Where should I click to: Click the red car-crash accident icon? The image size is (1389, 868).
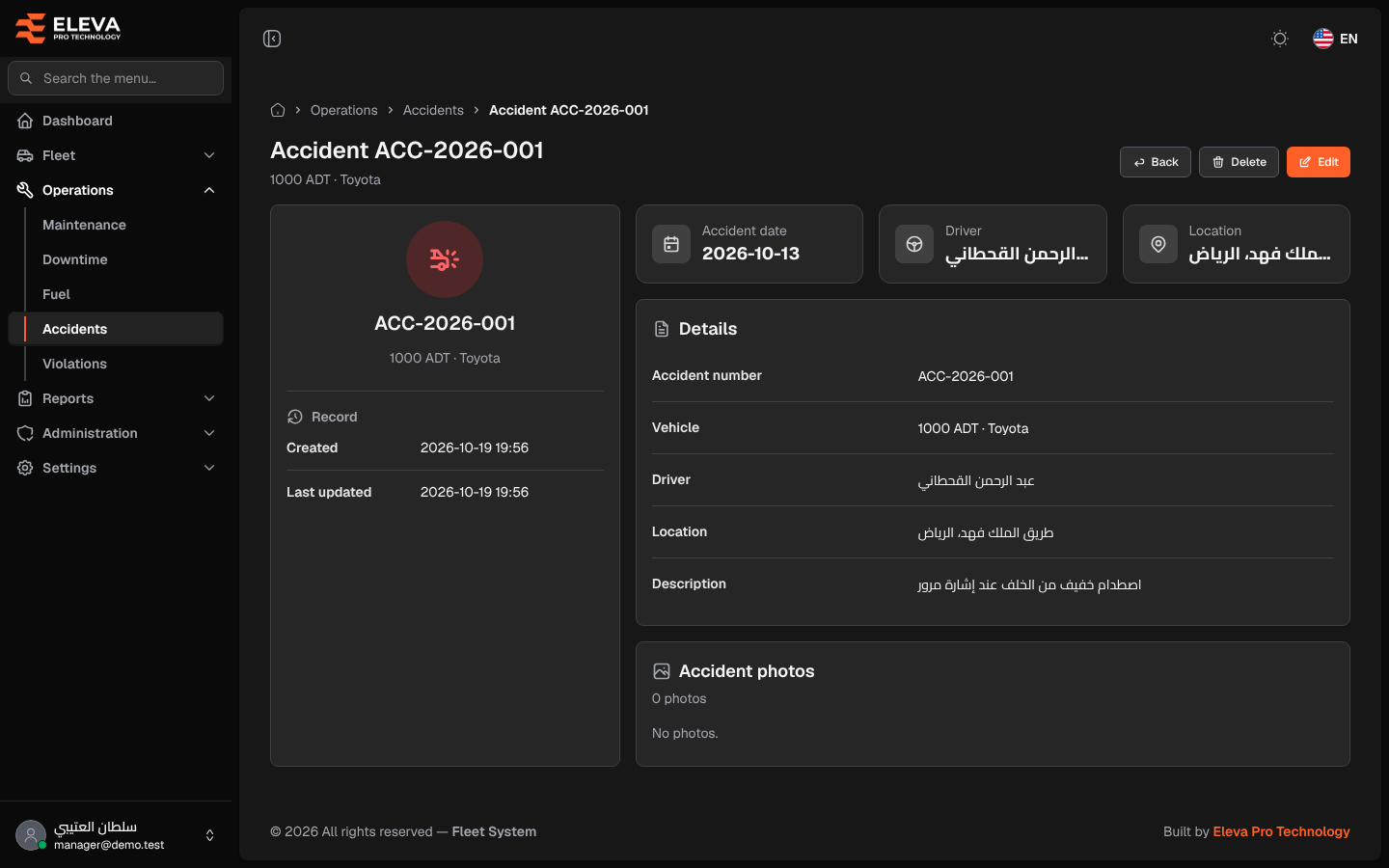445,259
